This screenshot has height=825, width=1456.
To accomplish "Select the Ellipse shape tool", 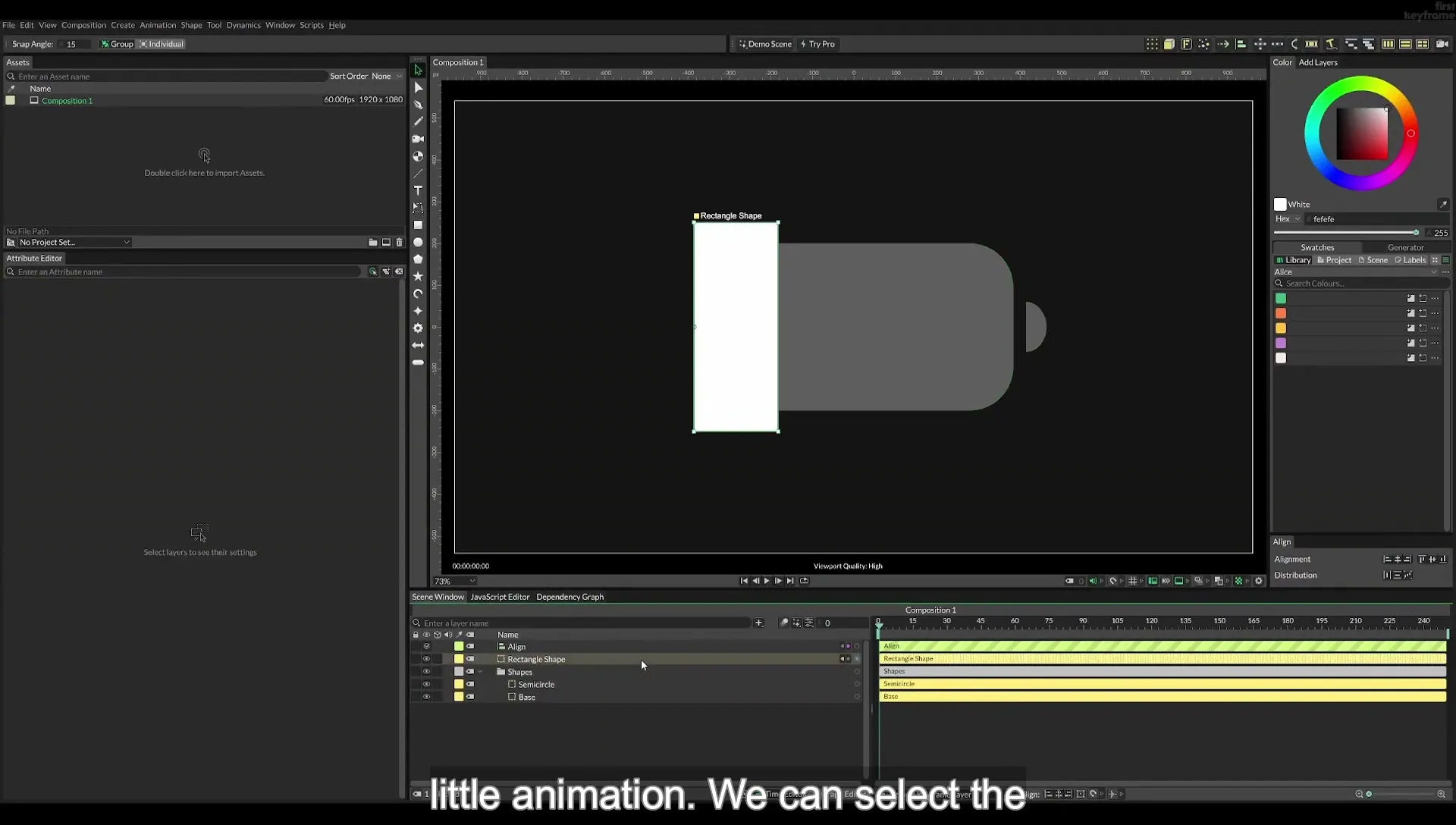I will coord(418,243).
